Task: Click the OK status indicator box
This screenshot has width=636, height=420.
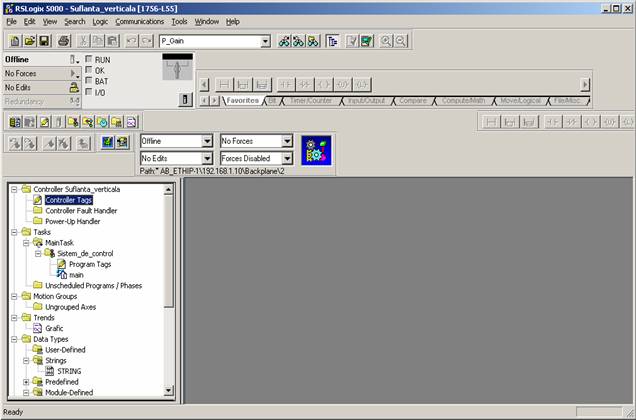Action: click(89, 70)
